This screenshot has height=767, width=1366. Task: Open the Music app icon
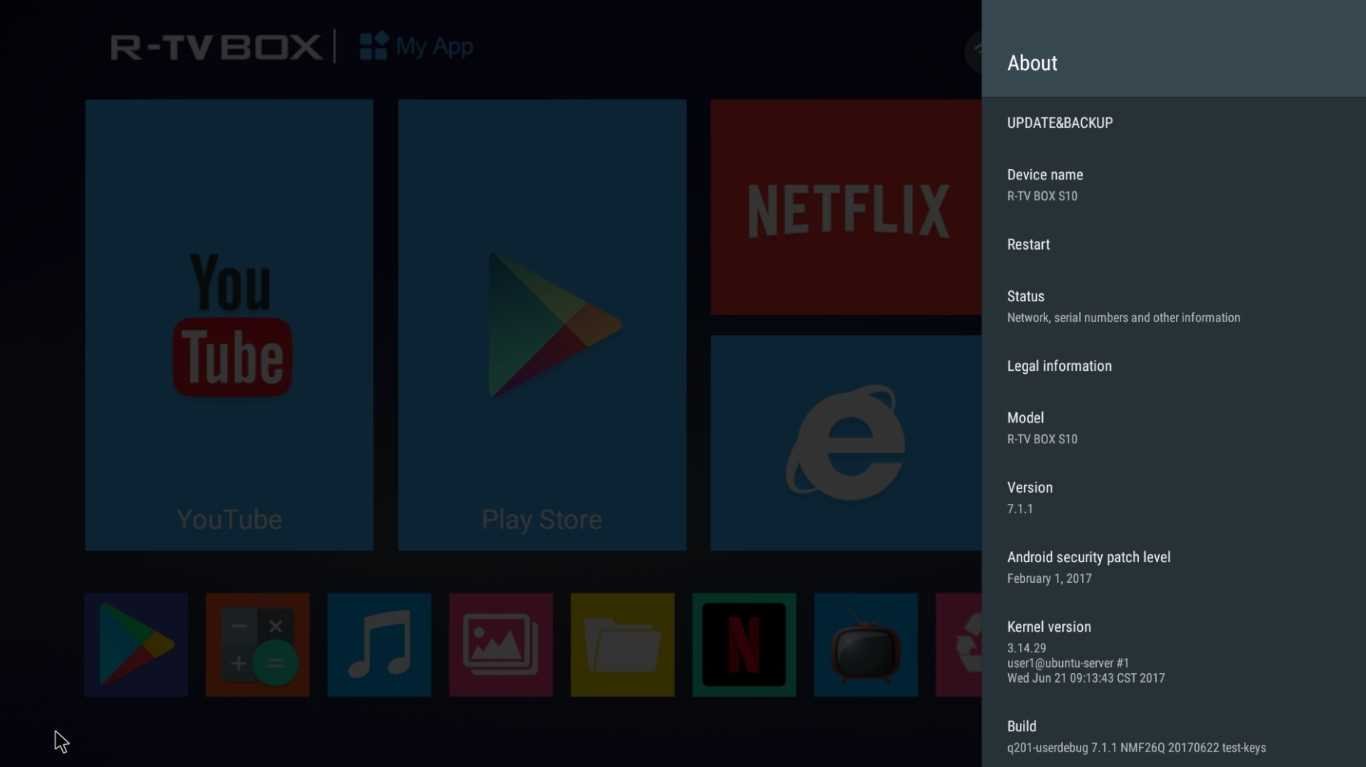tap(379, 645)
